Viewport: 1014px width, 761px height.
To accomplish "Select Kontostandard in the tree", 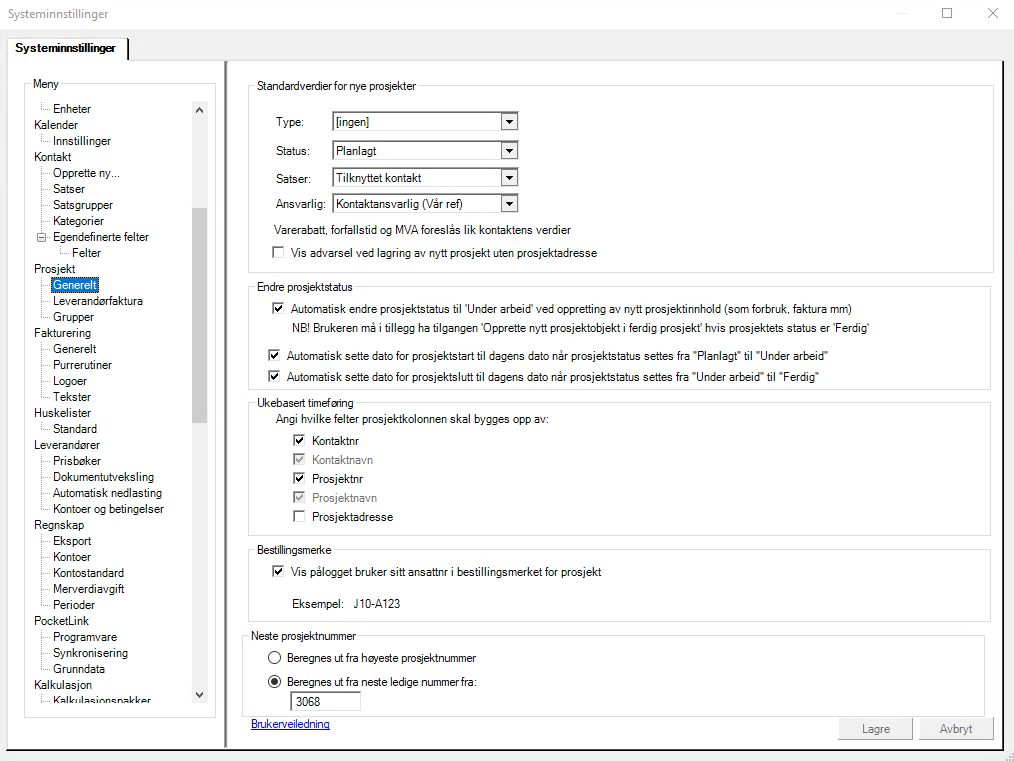I will [88, 573].
